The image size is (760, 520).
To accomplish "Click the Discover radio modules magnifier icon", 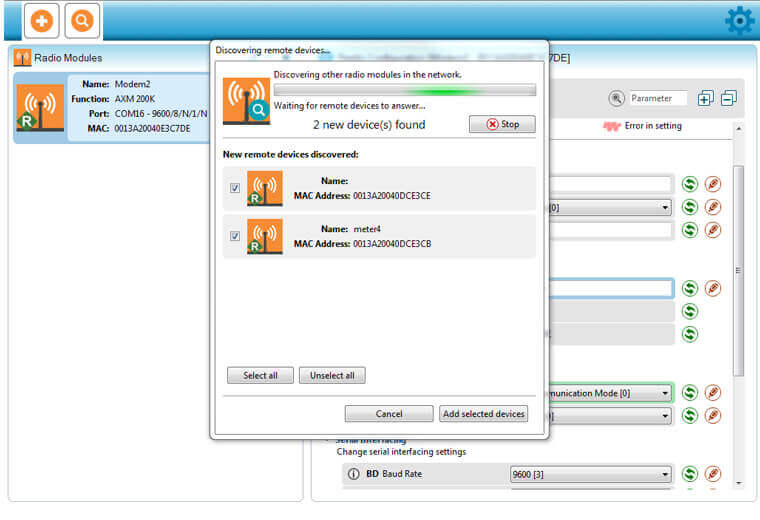I will click(x=82, y=20).
